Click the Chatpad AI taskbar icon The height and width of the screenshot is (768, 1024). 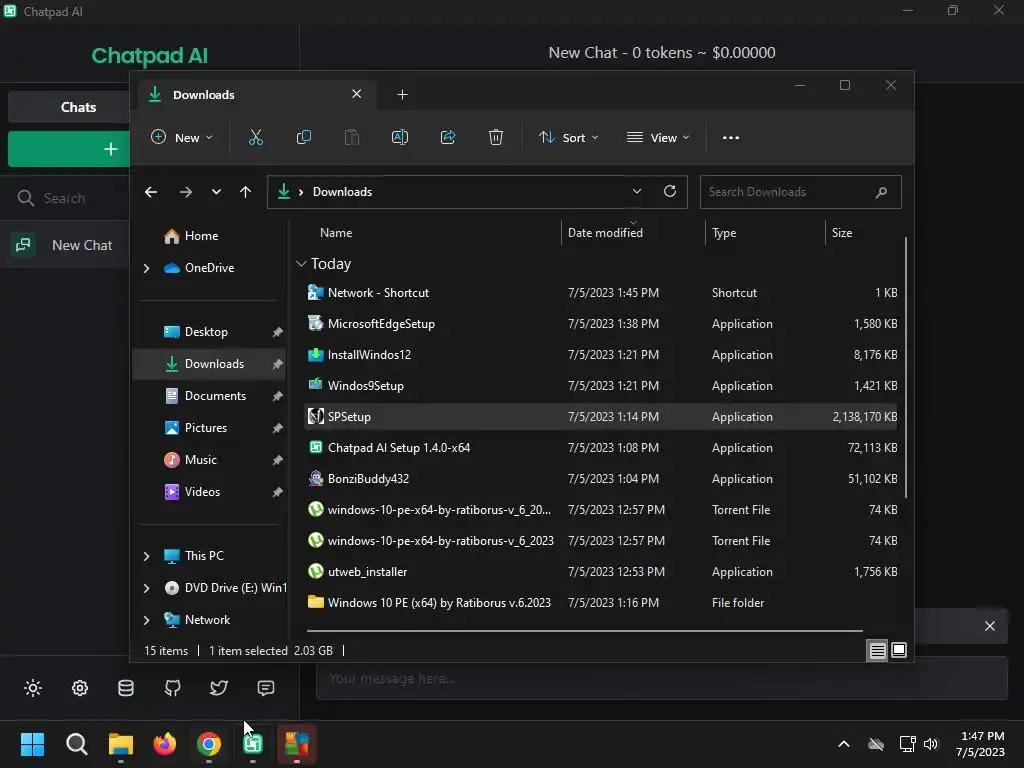coord(253,744)
